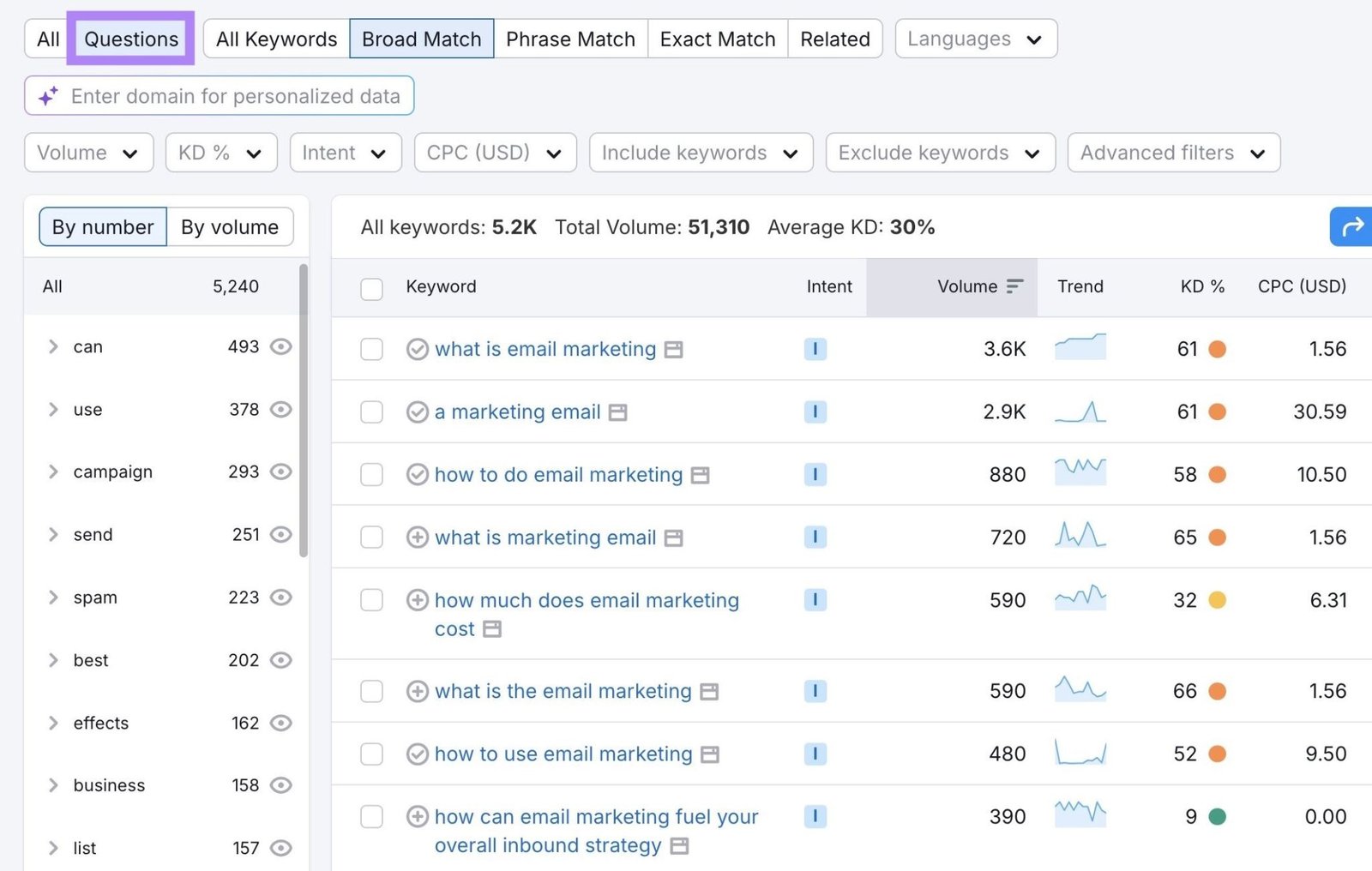
Task: Toggle eye visibility for 'spam' group
Action: click(281, 598)
